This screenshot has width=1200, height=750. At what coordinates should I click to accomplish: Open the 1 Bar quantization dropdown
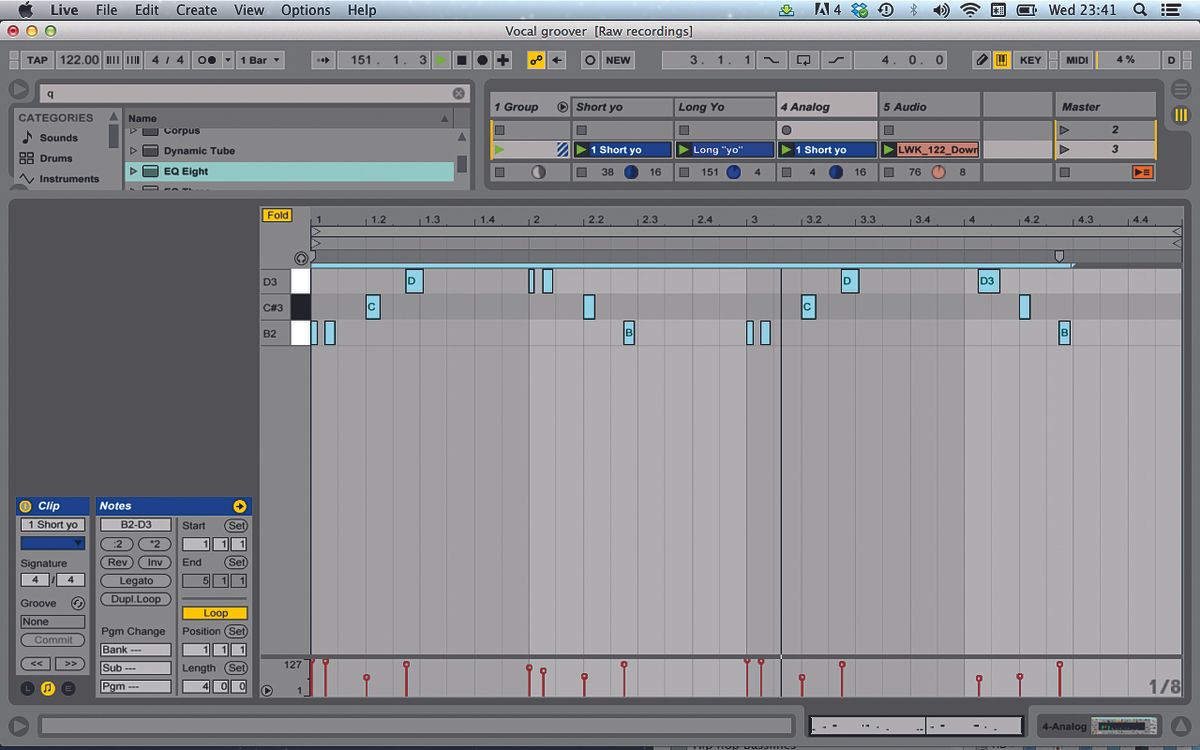coord(258,60)
